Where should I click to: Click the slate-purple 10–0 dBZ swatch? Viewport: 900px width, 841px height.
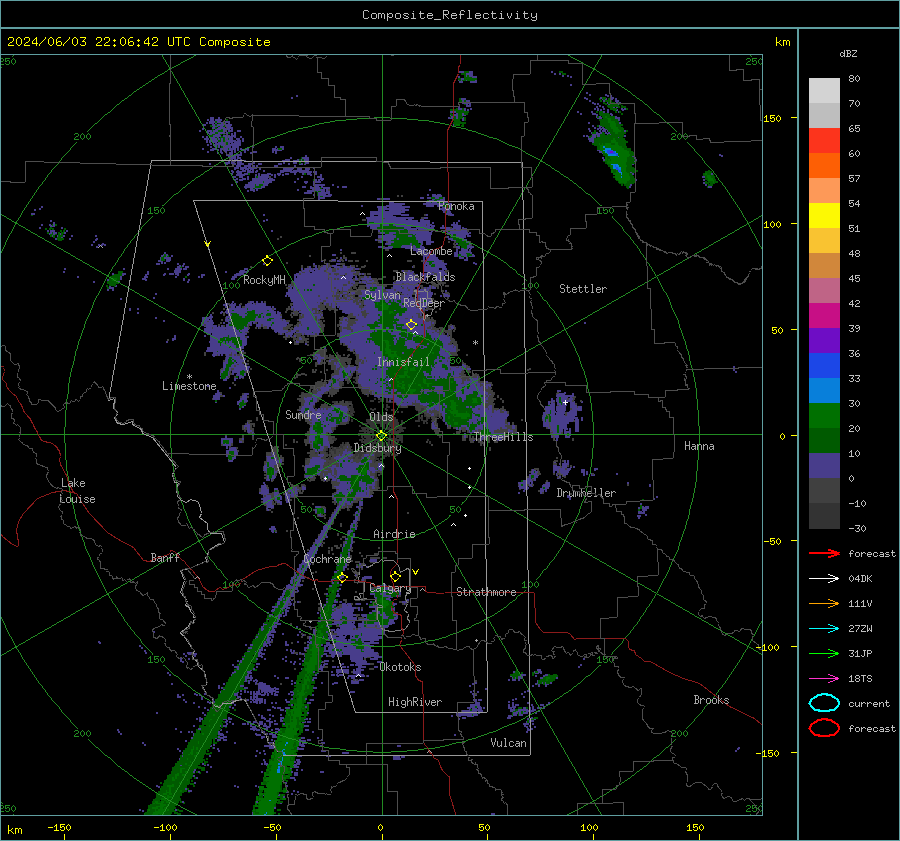(824, 466)
